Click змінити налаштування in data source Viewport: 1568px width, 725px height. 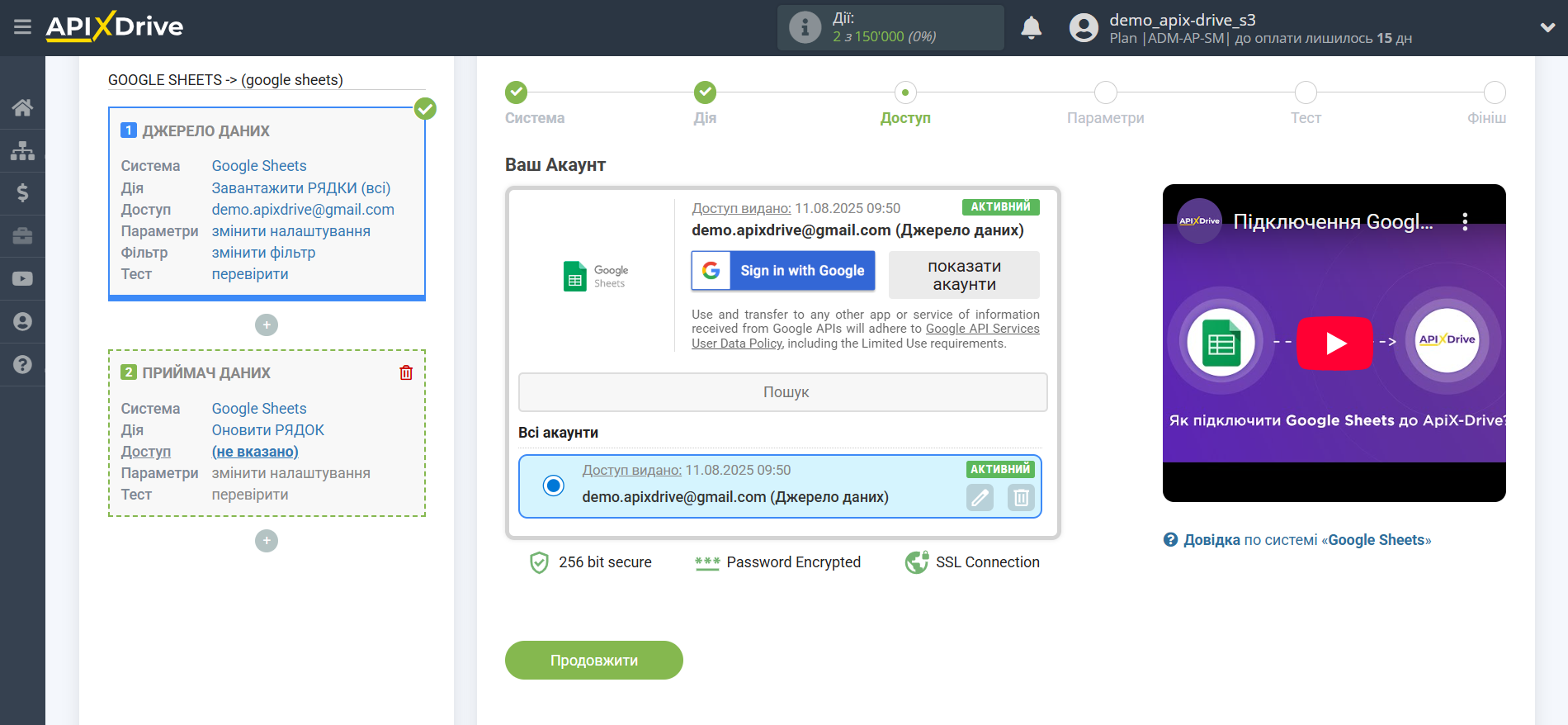[291, 231]
